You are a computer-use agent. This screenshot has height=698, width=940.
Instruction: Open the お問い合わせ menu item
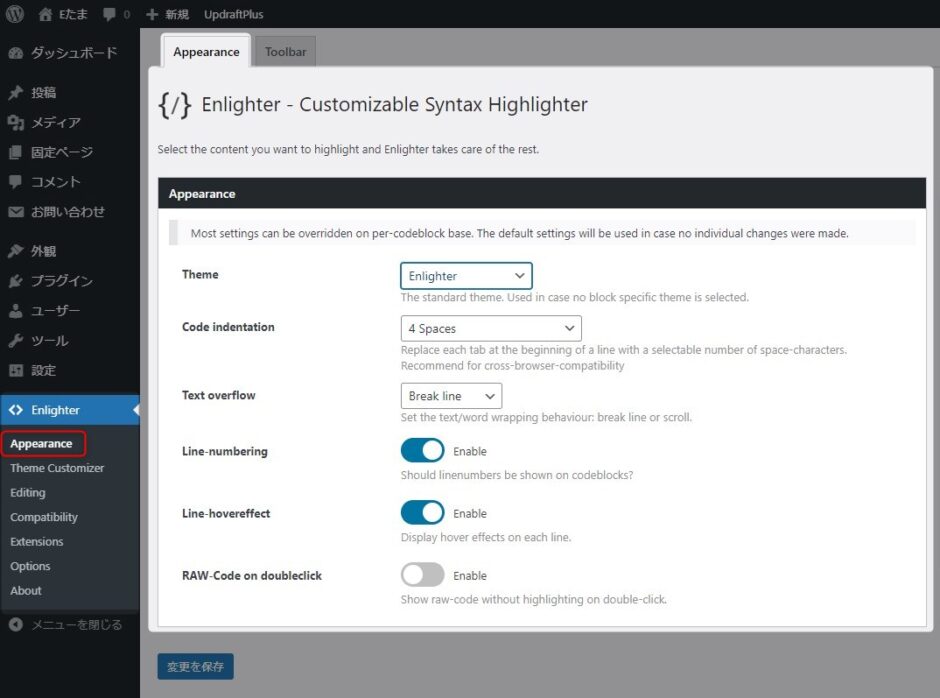pyautogui.click(x=70, y=212)
